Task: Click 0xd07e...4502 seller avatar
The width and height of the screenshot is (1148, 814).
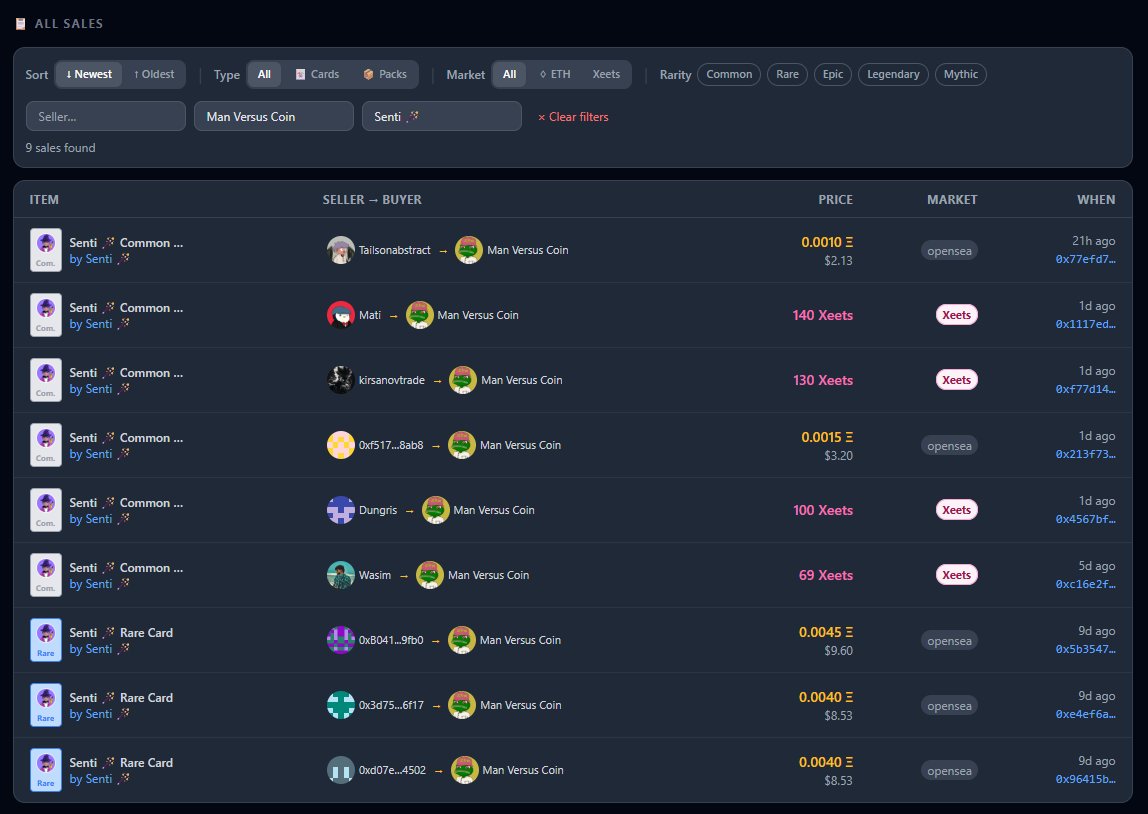Action: coord(340,770)
